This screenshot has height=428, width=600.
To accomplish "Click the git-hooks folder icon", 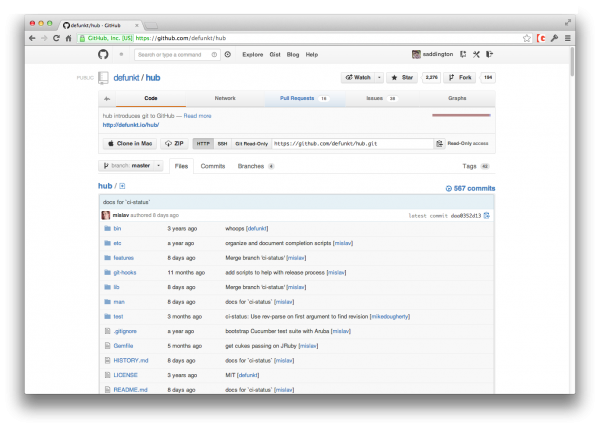I will coord(108,272).
